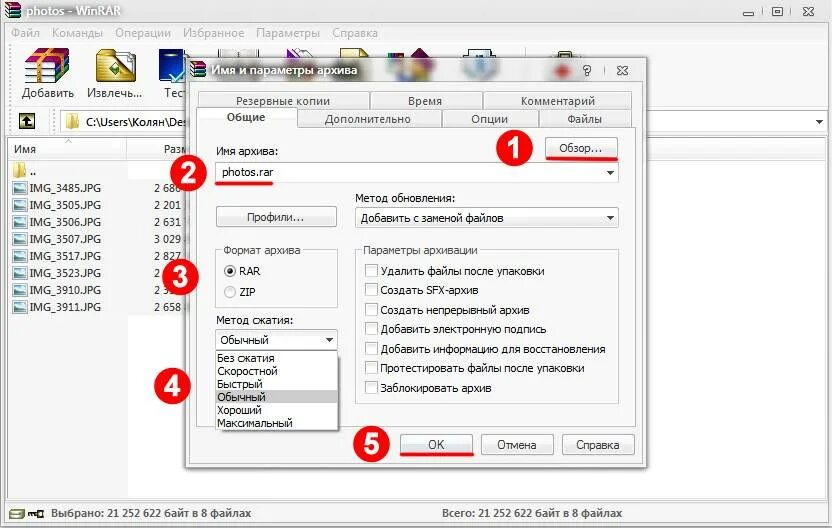Choose Без сжатия compression method
This screenshot has width=832, height=528.
[x=276, y=358]
